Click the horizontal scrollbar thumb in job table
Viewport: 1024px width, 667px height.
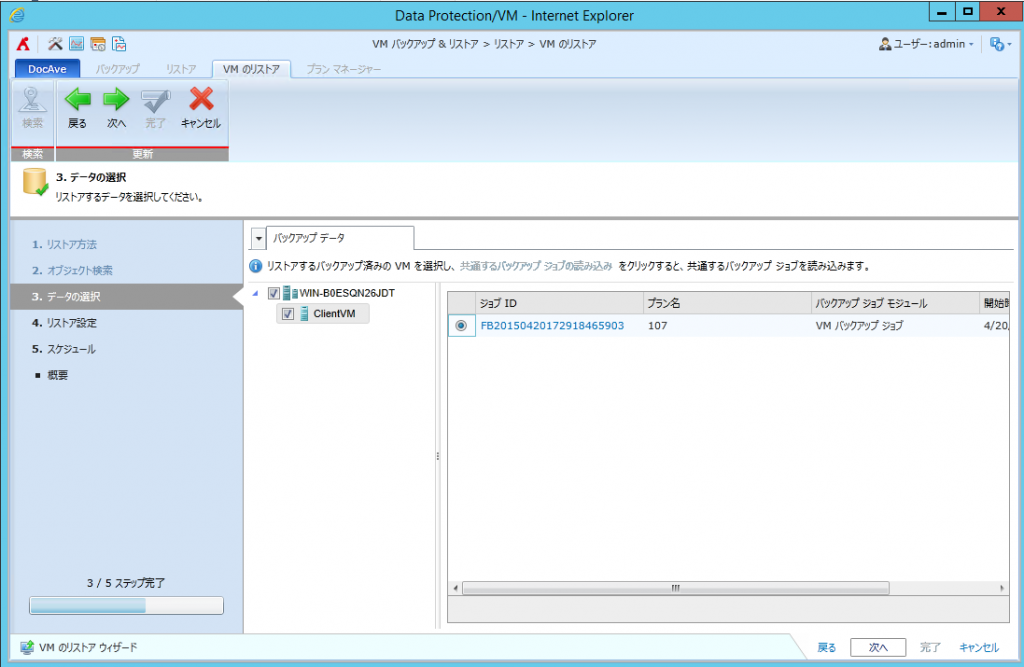click(x=675, y=588)
